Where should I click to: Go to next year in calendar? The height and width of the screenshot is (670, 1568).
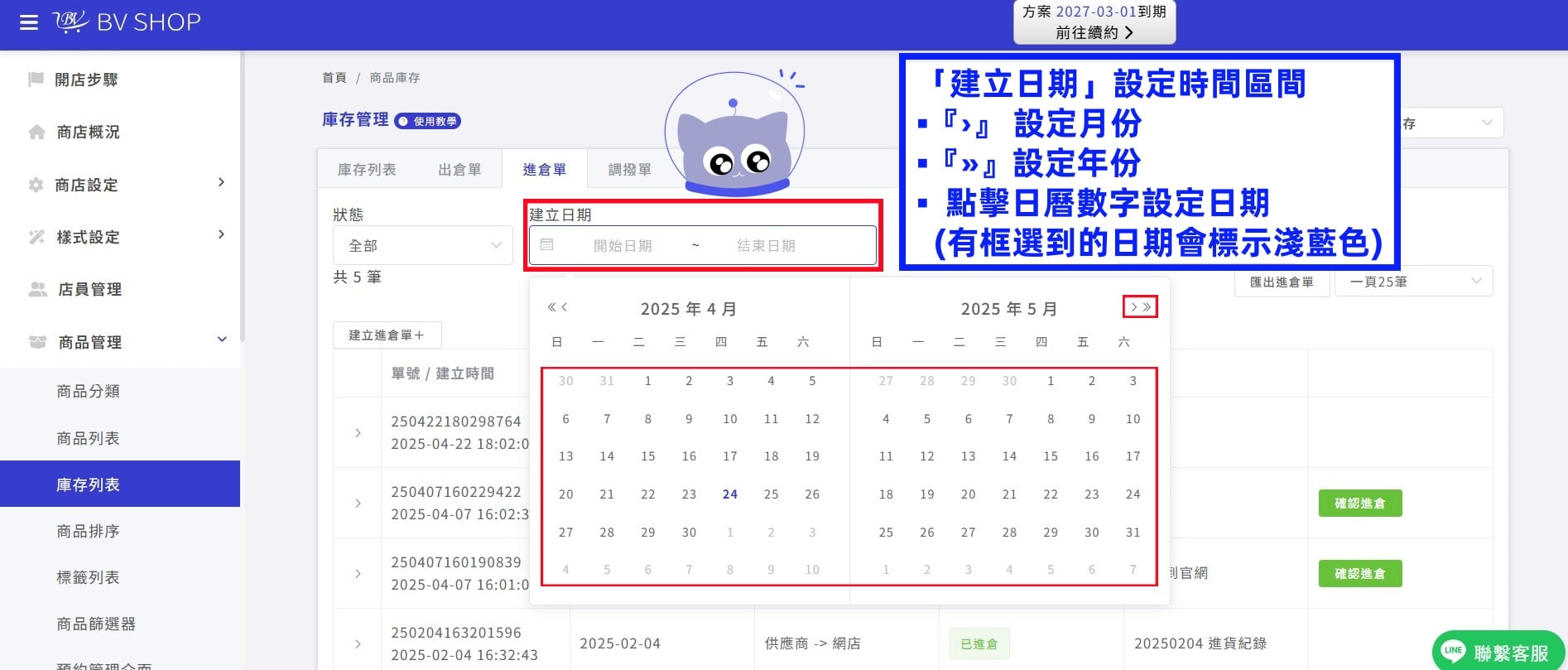click(x=1147, y=307)
